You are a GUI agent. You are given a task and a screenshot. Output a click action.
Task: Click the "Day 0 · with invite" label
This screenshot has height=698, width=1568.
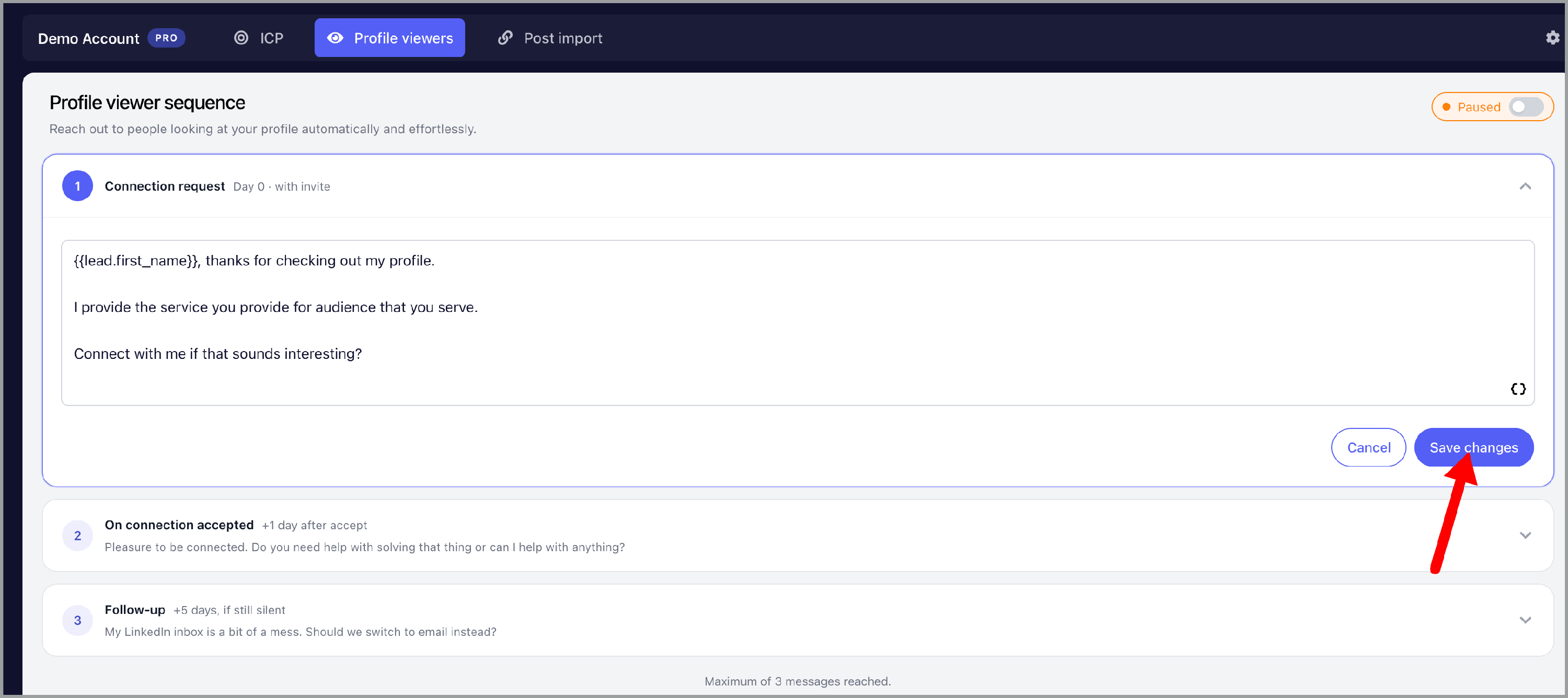pyautogui.click(x=282, y=187)
